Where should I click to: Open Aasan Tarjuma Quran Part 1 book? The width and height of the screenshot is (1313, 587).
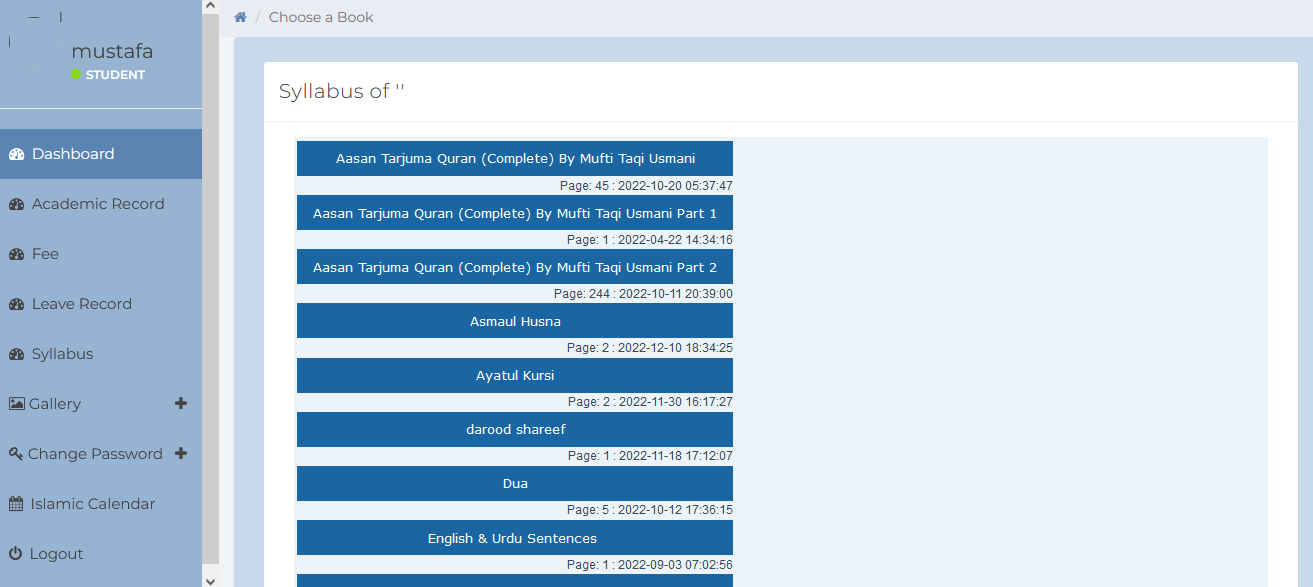point(515,213)
